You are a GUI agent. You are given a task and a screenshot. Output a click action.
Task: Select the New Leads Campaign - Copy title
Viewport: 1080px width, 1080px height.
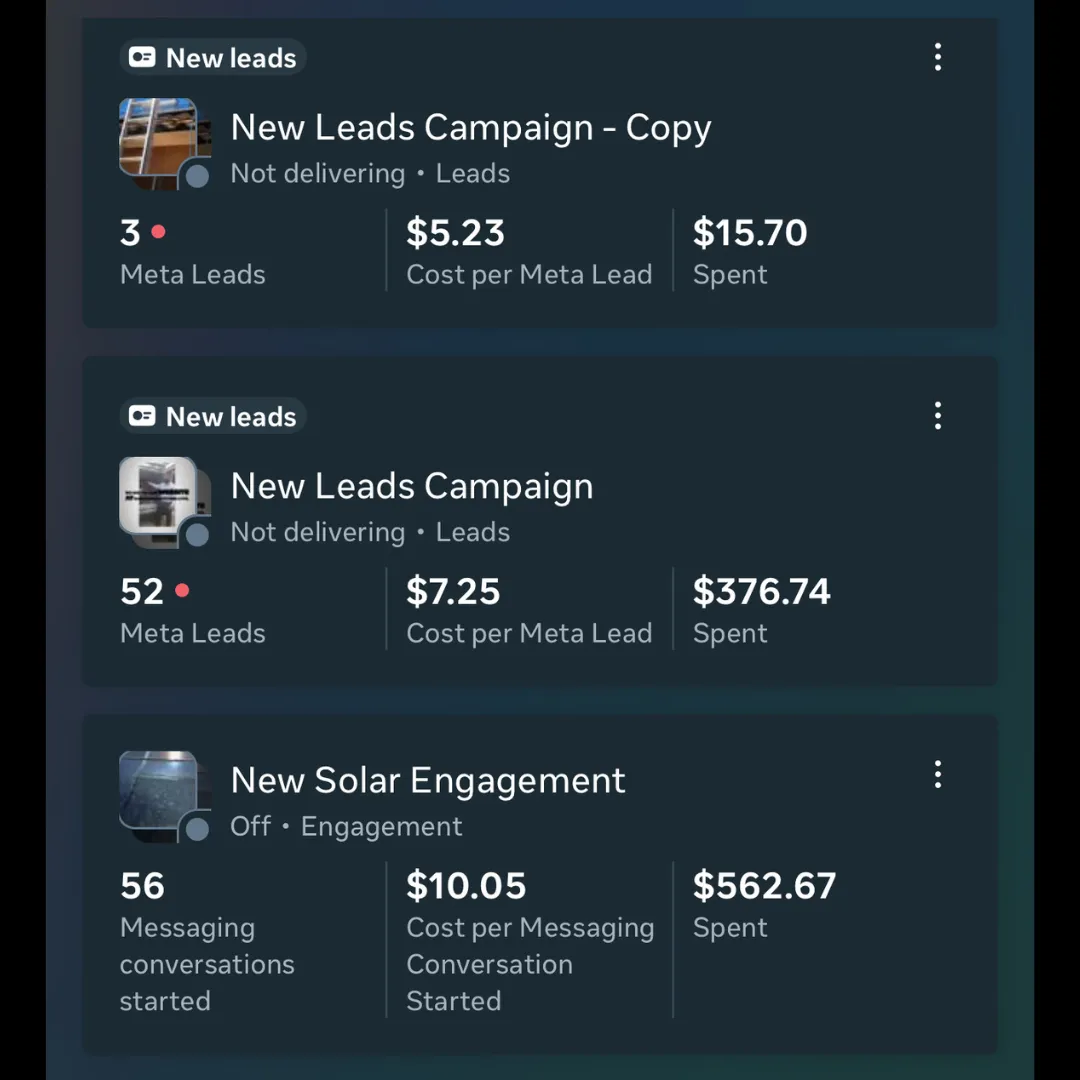pos(471,128)
